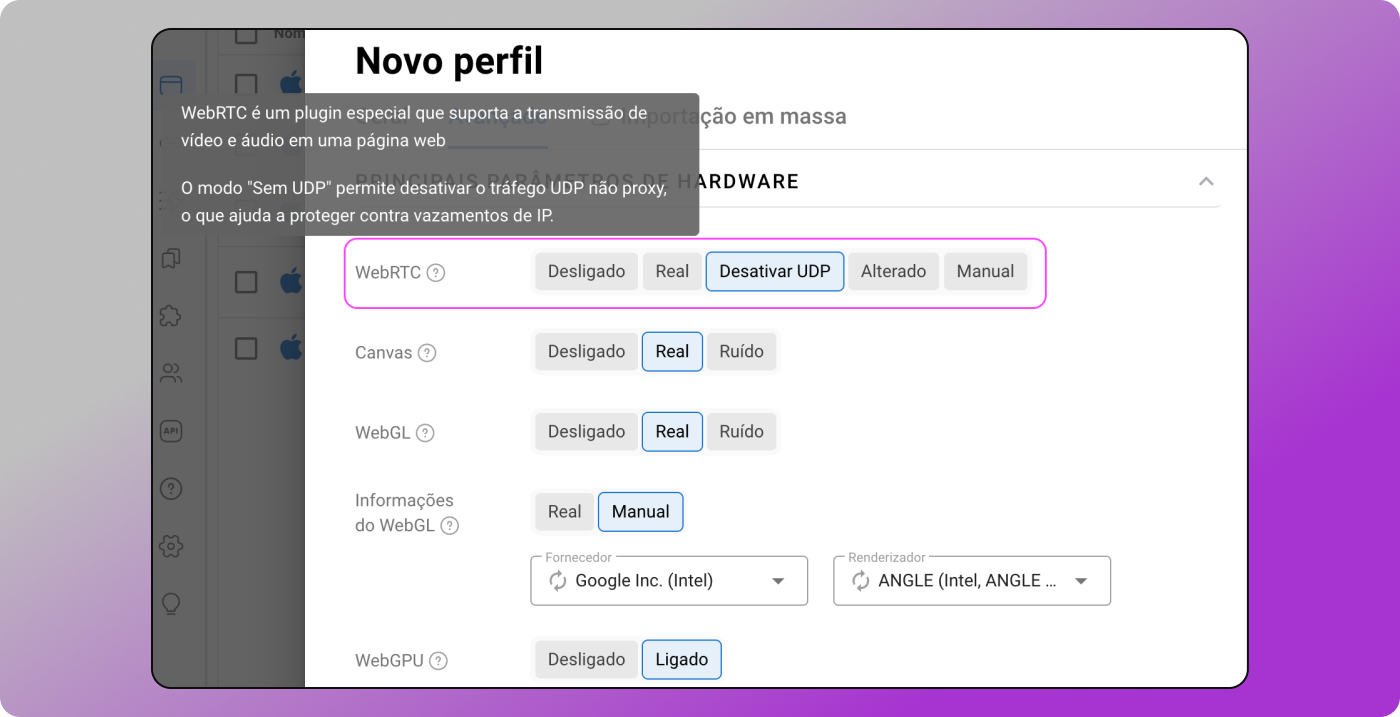Enable Ligado for WebGPU
Viewport: 1400px width, 717px height.
[681, 659]
